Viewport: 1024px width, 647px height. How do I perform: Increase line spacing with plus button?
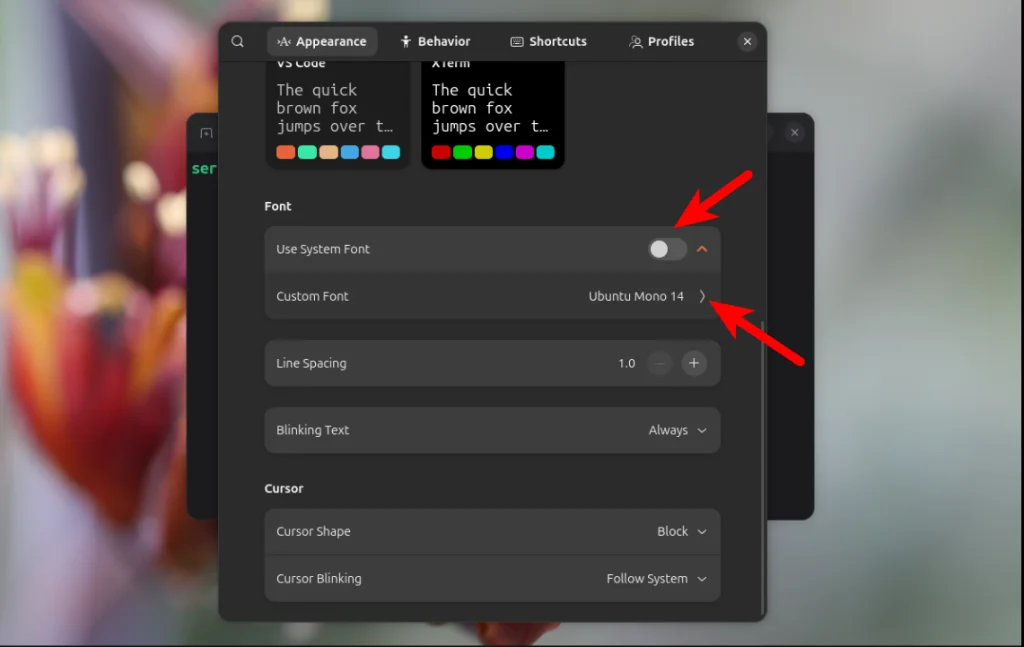(694, 363)
